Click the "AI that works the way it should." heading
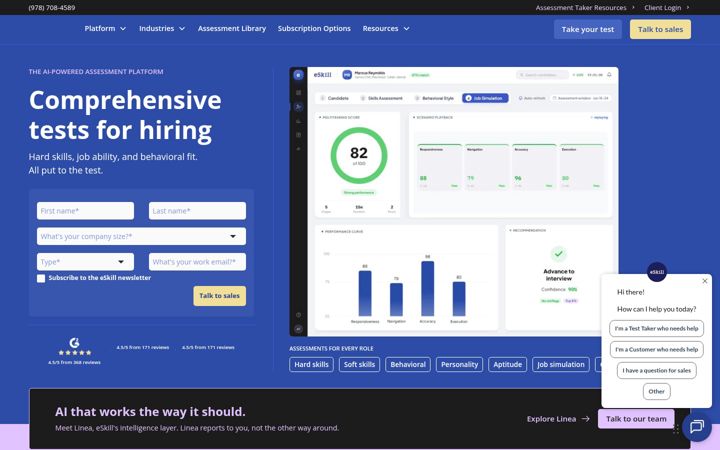This screenshot has width=720, height=450. pos(150,411)
